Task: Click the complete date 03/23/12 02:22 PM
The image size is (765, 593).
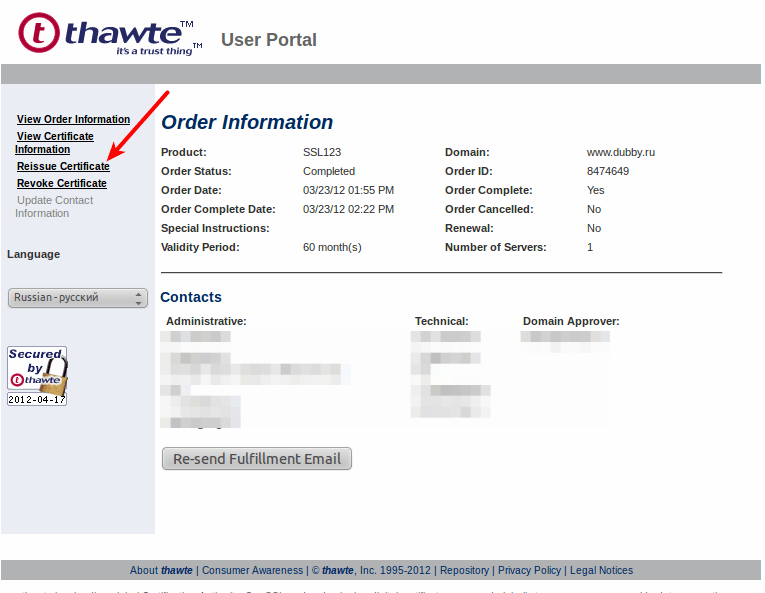Action: coord(348,209)
